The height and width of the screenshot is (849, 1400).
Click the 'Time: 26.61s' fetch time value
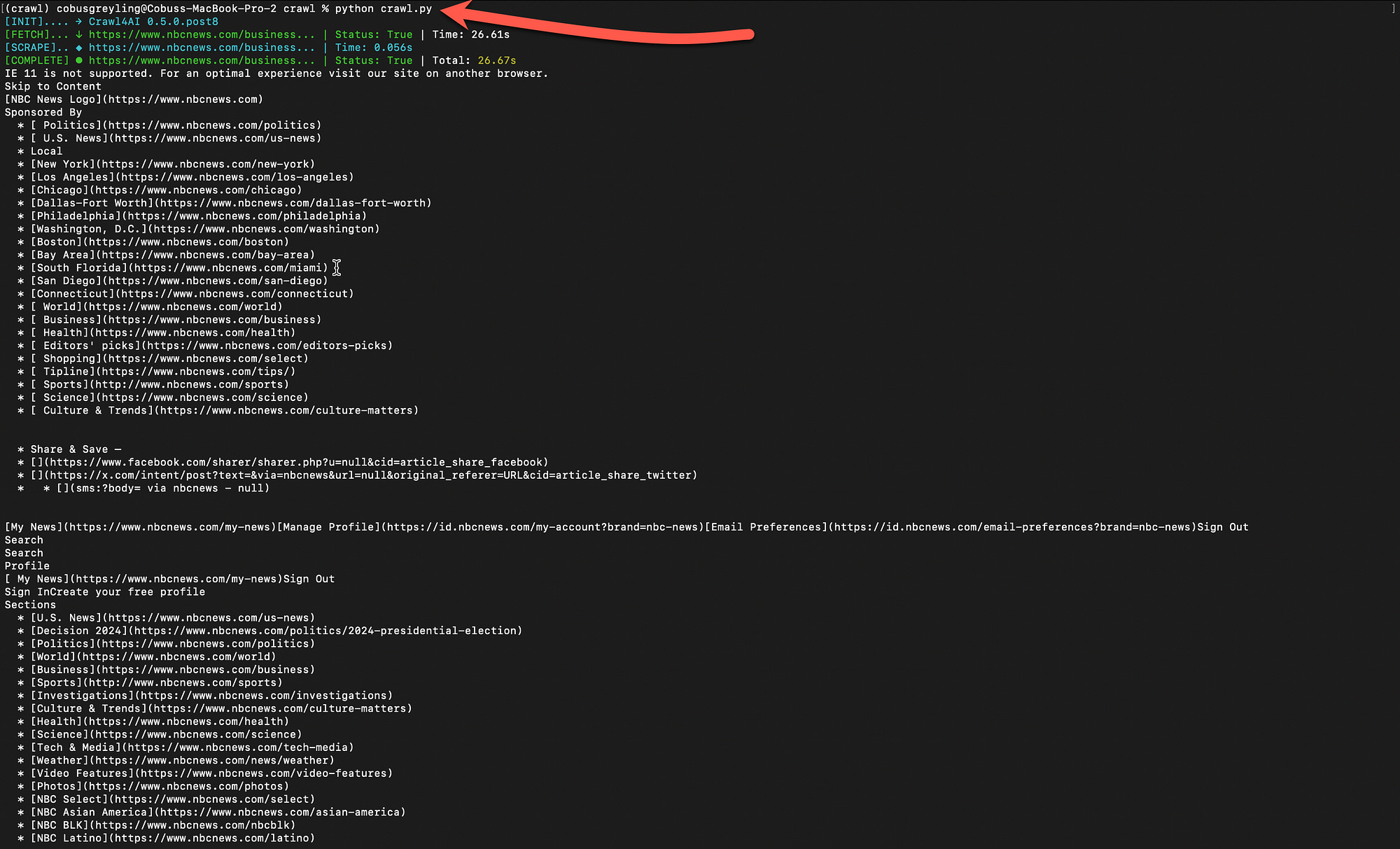471,34
